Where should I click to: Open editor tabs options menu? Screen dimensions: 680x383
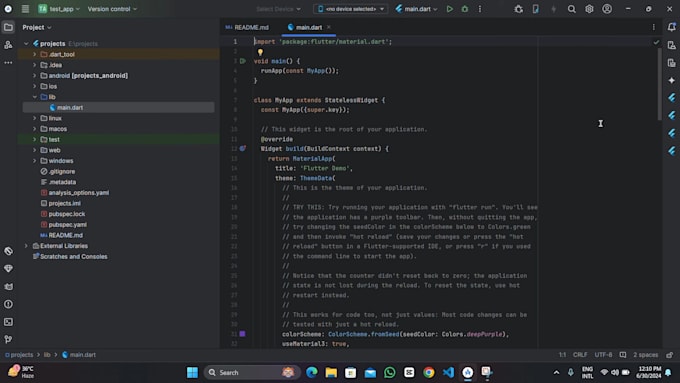(x=654, y=27)
